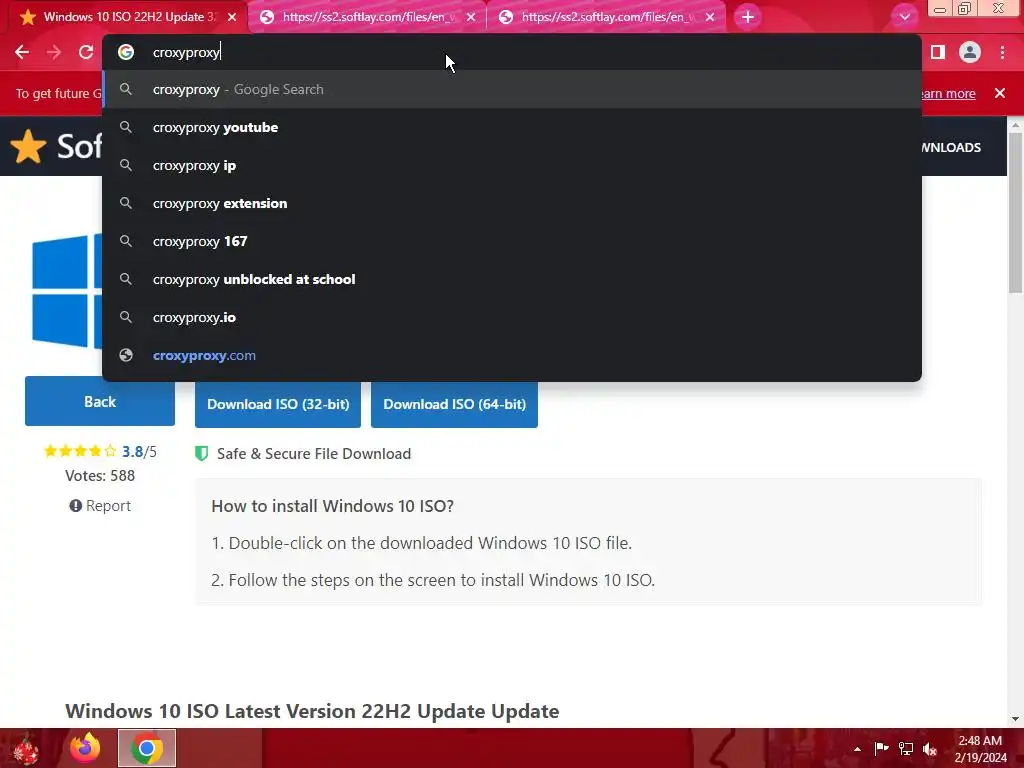The height and width of the screenshot is (768, 1024).
Task: Click the muted volume tray icon
Action: 930,749
